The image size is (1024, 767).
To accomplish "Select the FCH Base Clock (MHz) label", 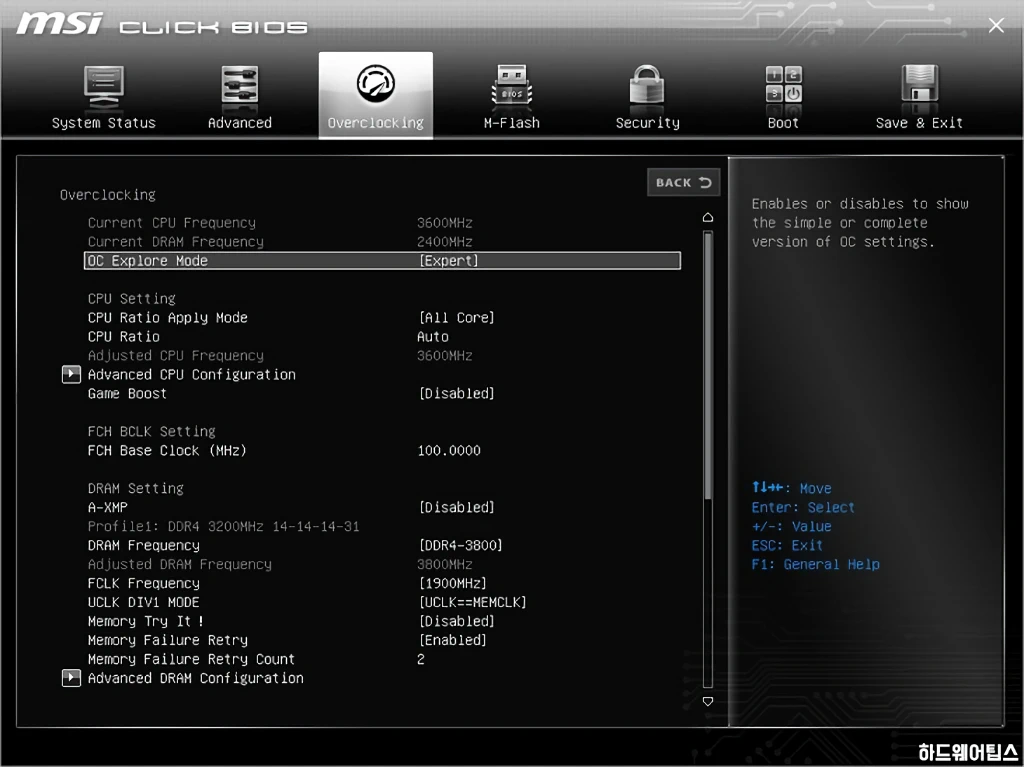I will click(167, 450).
